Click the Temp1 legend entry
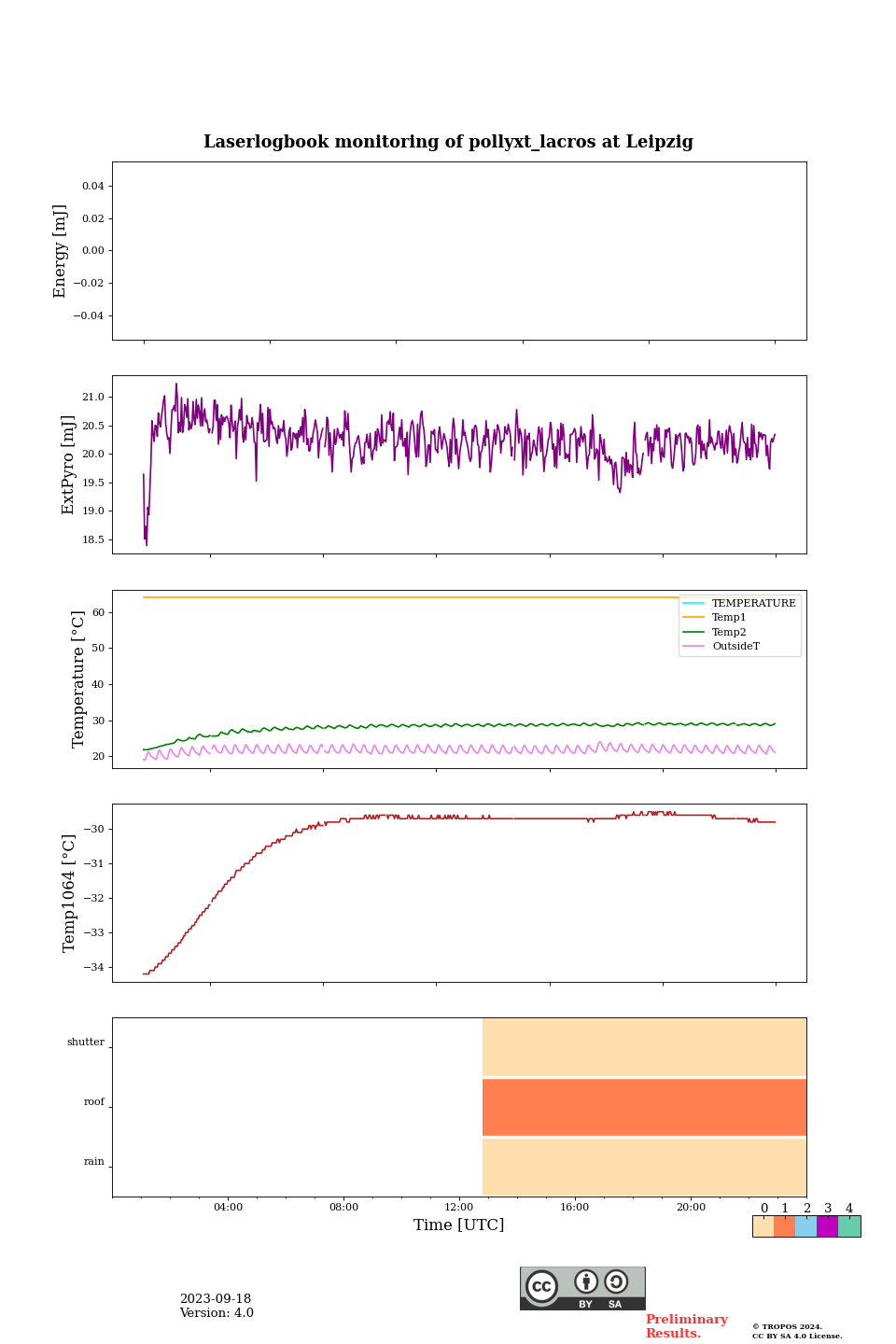Image resolution: width=896 pixels, height=1344 pixels. 716,618
